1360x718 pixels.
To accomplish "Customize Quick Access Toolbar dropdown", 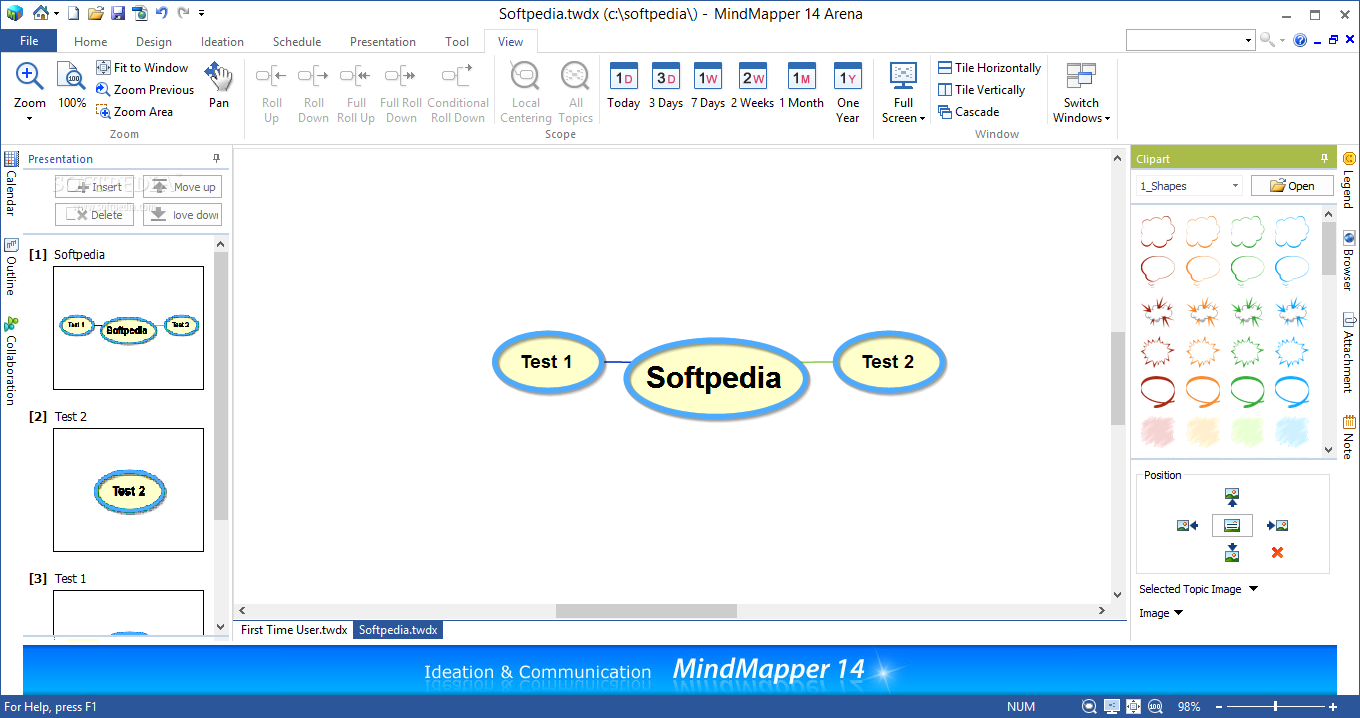I will (x=201, y=13).
